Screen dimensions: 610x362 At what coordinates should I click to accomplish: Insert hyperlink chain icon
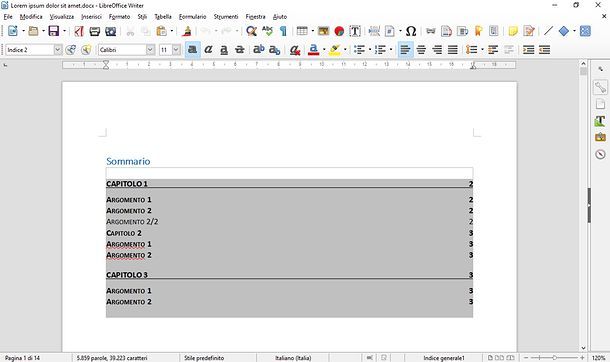[431, 31]
